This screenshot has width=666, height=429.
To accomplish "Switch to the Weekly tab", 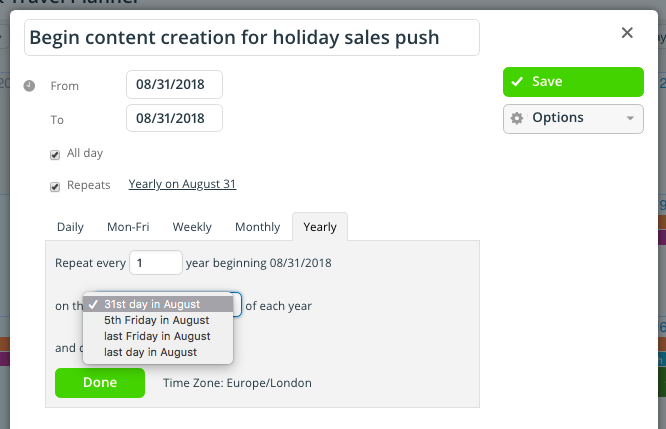I will click(192, 227).
